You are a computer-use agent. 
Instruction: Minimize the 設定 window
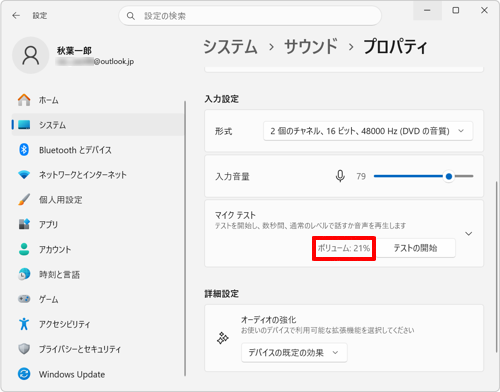coord(427,10)
